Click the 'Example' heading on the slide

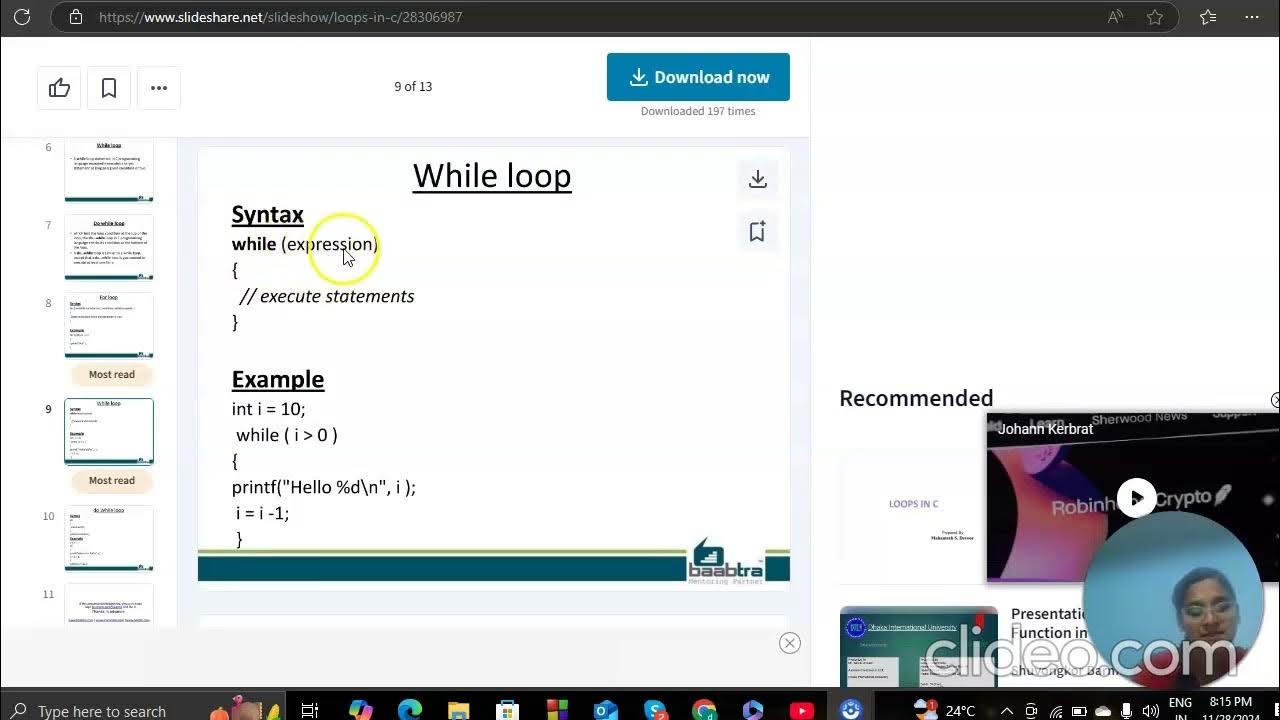pyautogui.click(x=278, y=379)
